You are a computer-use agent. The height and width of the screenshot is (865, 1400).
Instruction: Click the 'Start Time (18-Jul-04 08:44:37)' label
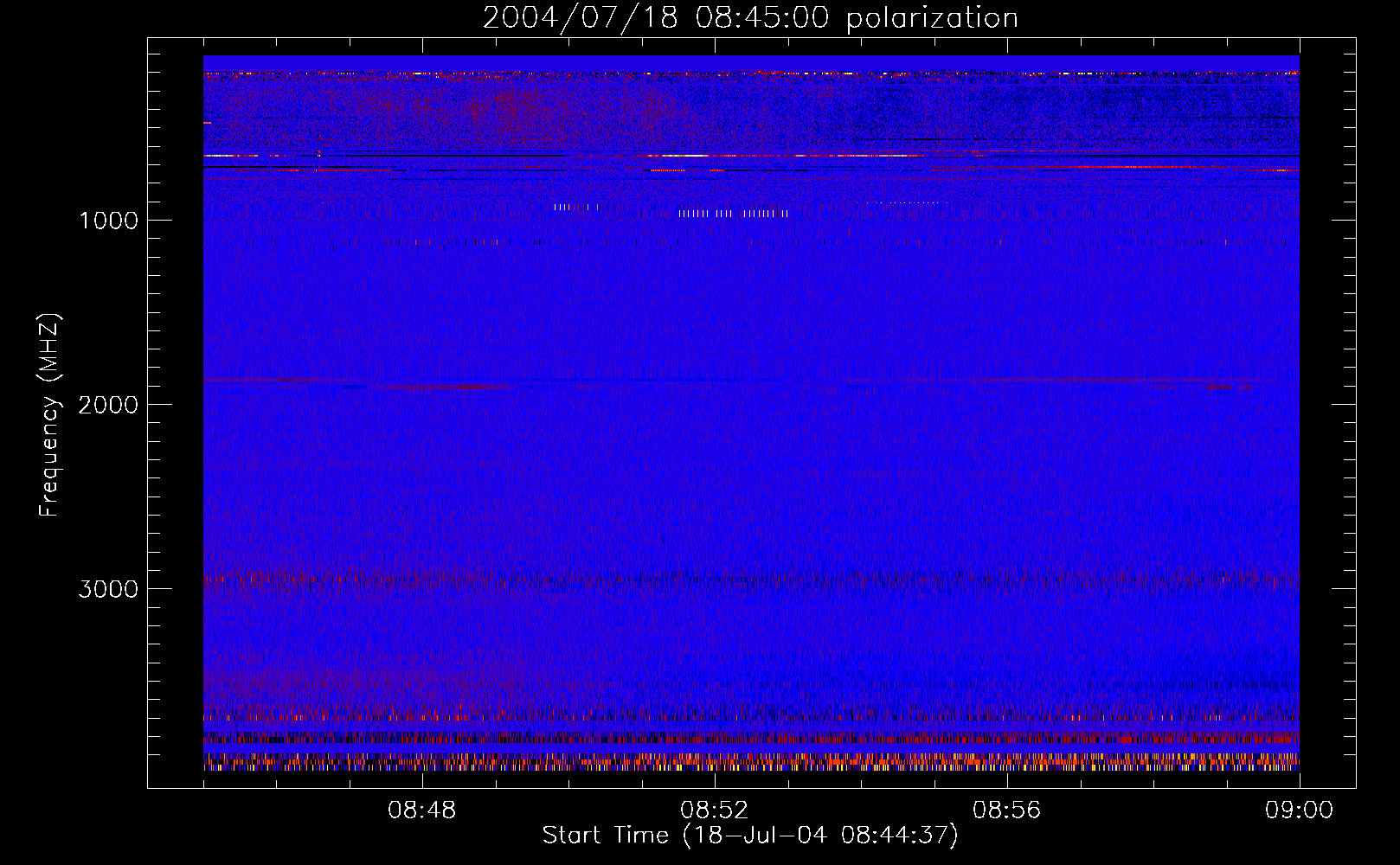[x=750, y=836]
